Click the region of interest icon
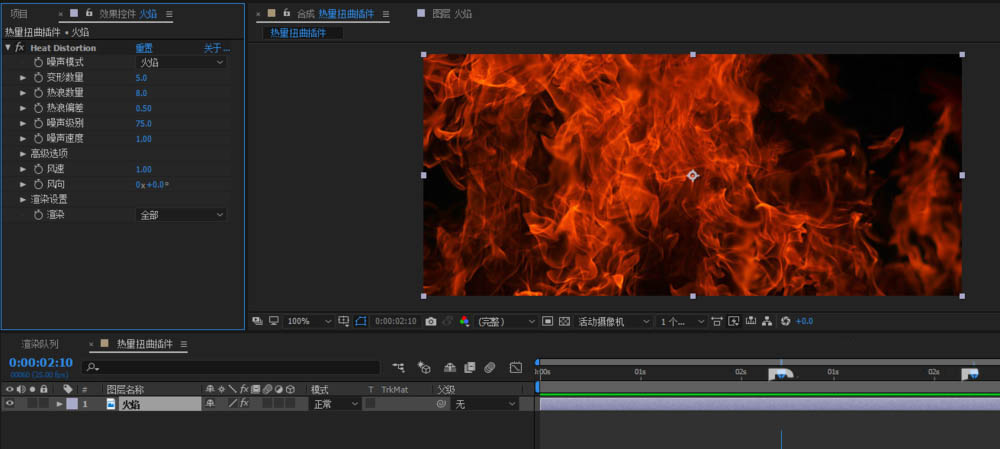 [547, 321]
